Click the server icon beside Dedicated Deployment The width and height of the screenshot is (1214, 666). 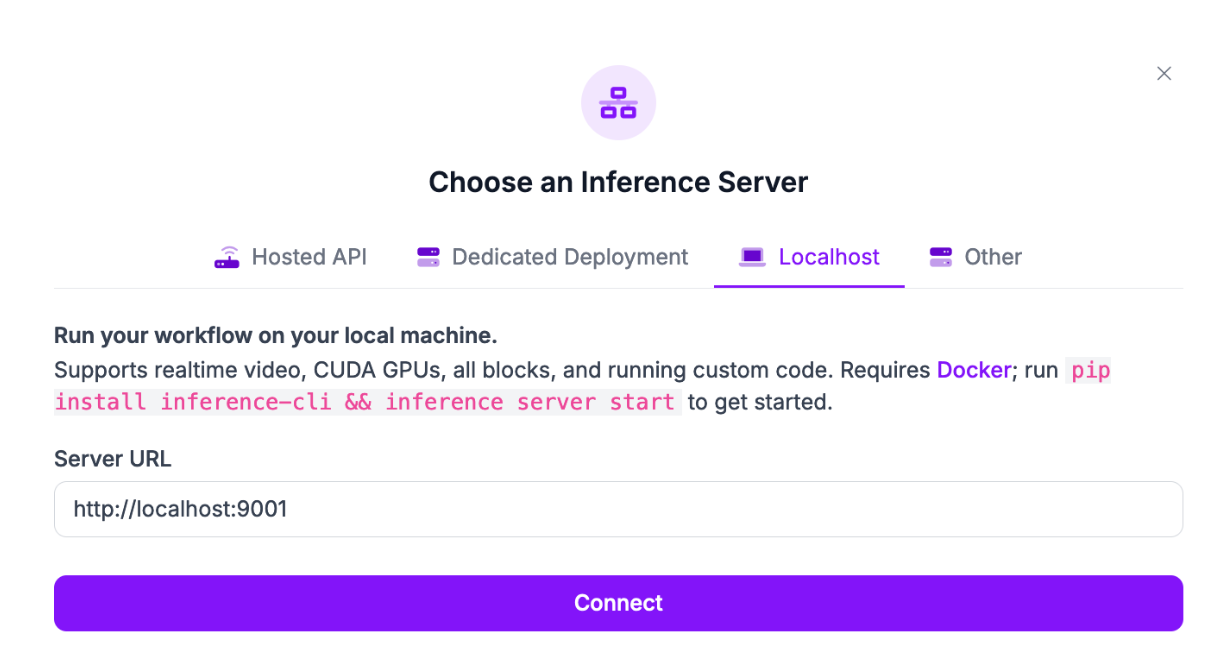[x=428, y=257]
